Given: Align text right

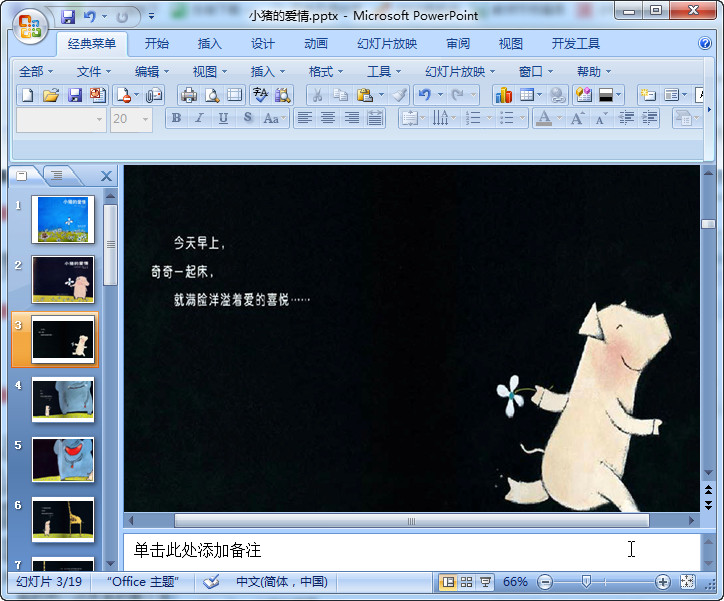Looking at the screenshot, I should (x=351, y=118).
